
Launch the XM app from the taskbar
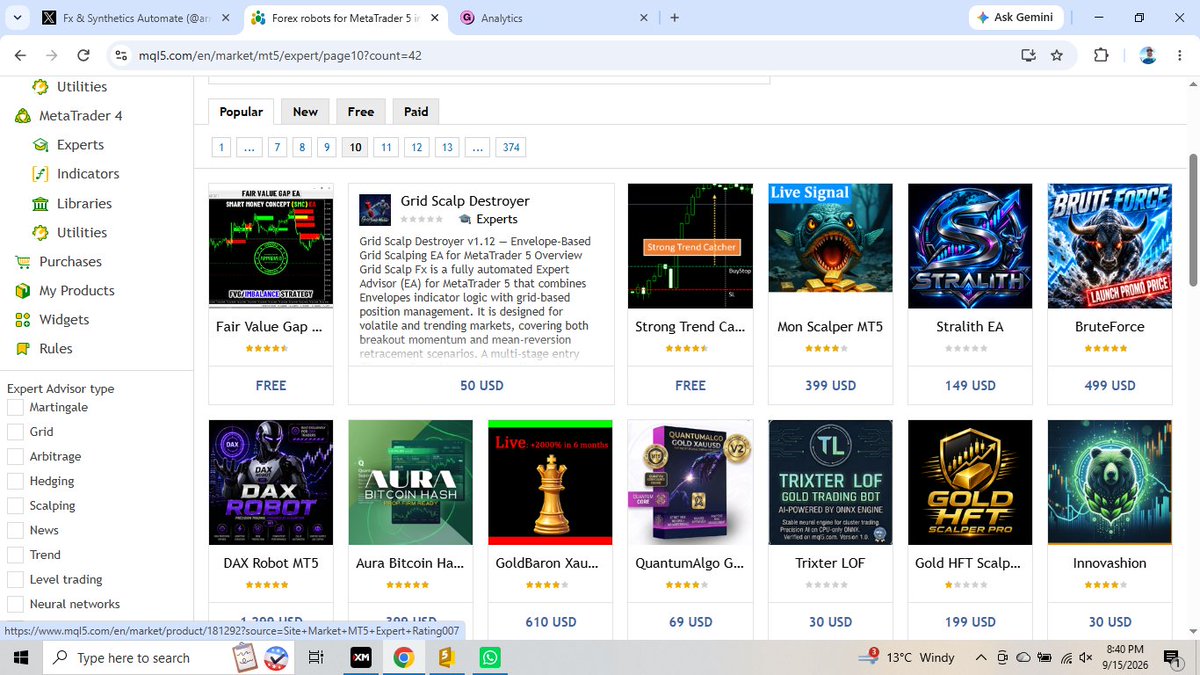point(361,658)
